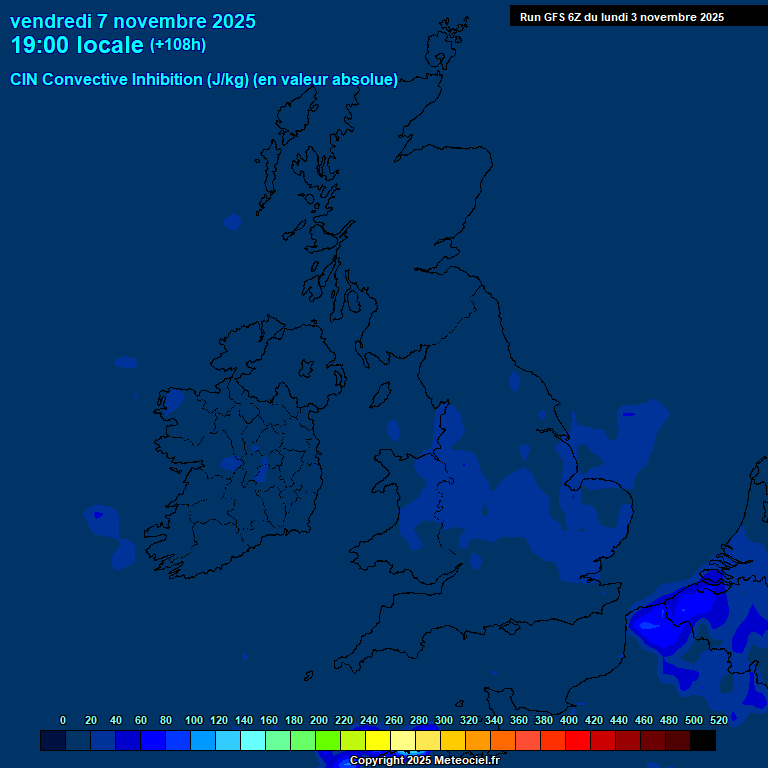Click the 520 value label on the legend
Screen dimensions: 768x768
click(x=718, y=720)
